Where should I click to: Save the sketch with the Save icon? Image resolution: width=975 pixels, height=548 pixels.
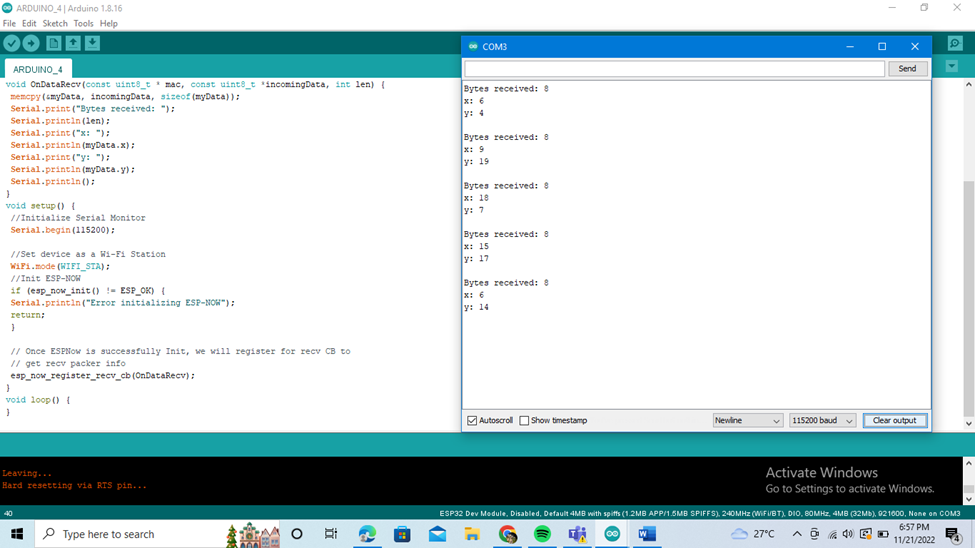[92, 43]
